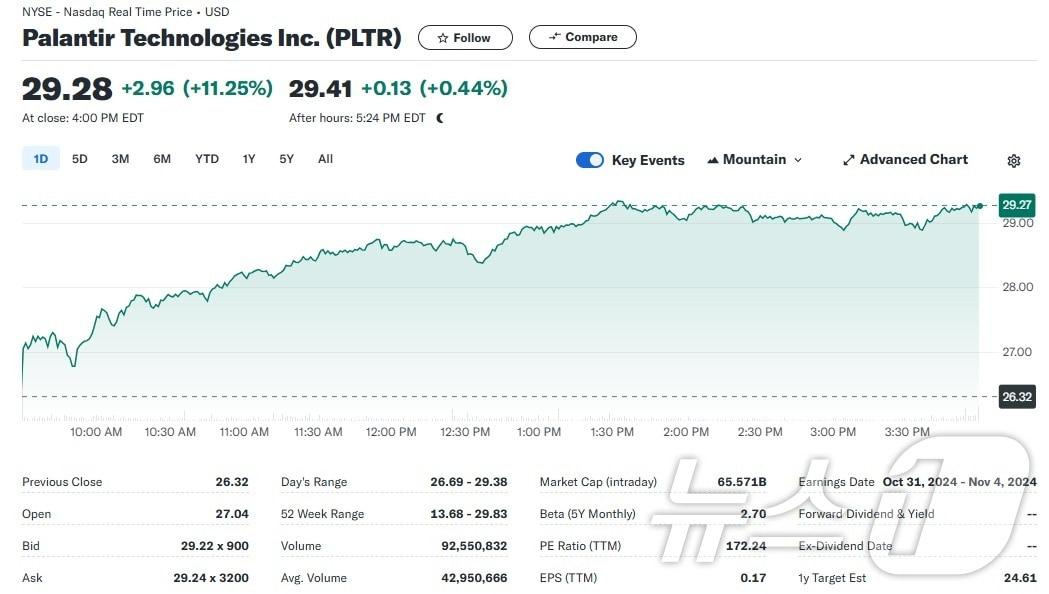This screenshot has width=1049, height=594.
Task: Switch chart to YTD range
Action: click(x=207, y=159)
